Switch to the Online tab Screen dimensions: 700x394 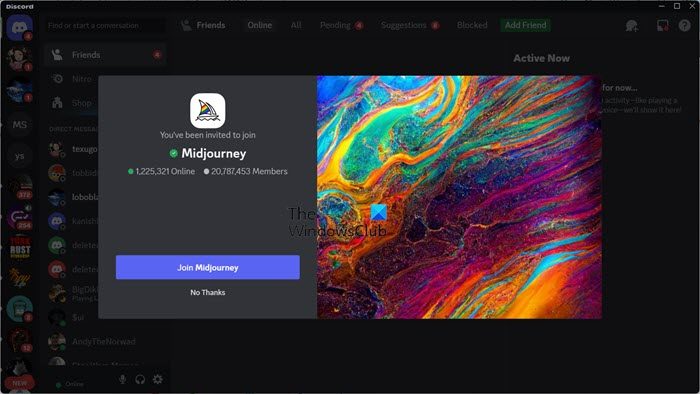click(259, 25)
